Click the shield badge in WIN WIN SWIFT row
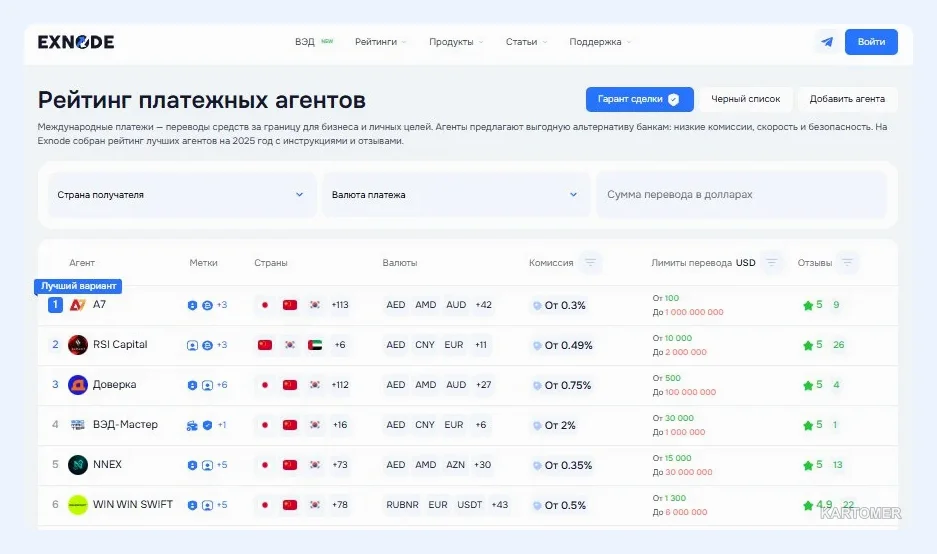 click(x=192, y=504)
